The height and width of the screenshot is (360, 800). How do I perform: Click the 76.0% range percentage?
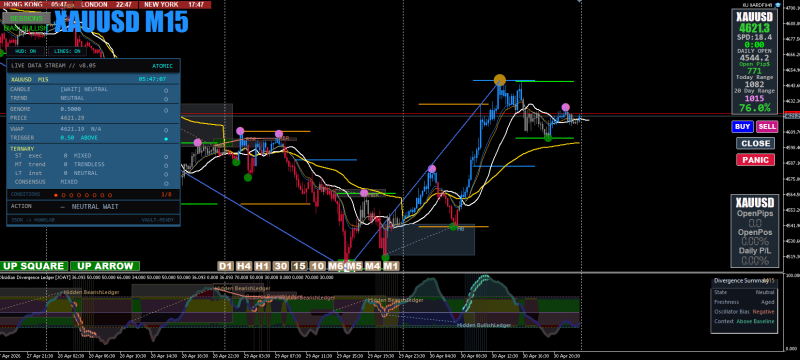pos(755,108)
